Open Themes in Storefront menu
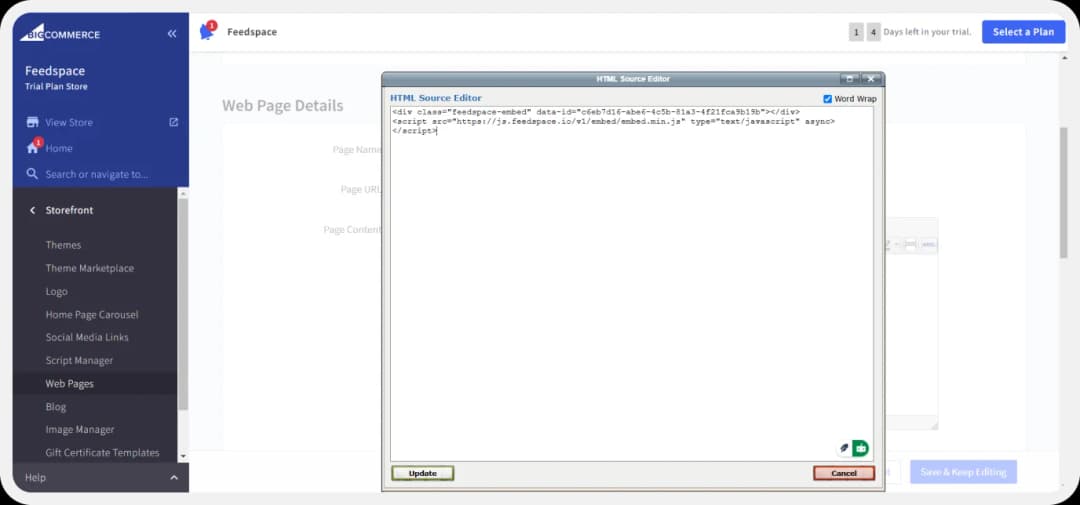The width and height of the screenshot is (1080, 505). 63,245
